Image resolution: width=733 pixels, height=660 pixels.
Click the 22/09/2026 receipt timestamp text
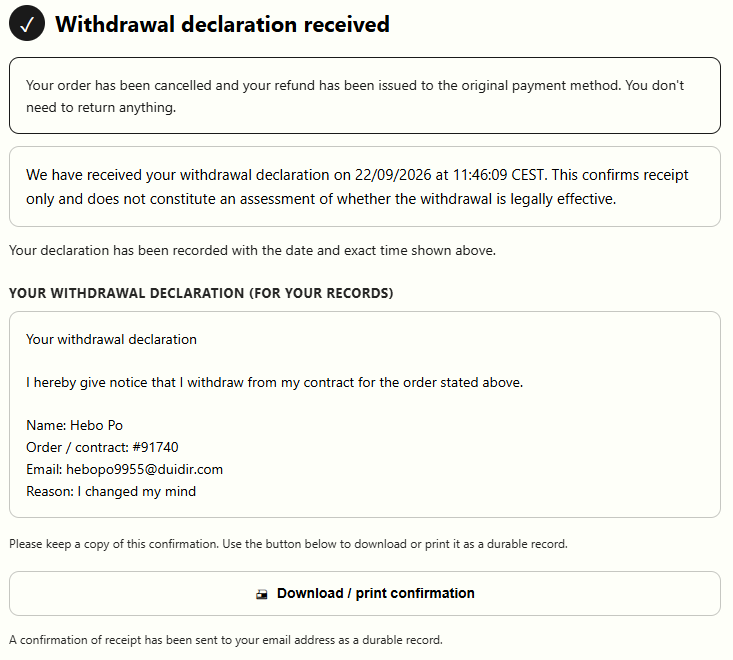[x=393, y=175]
